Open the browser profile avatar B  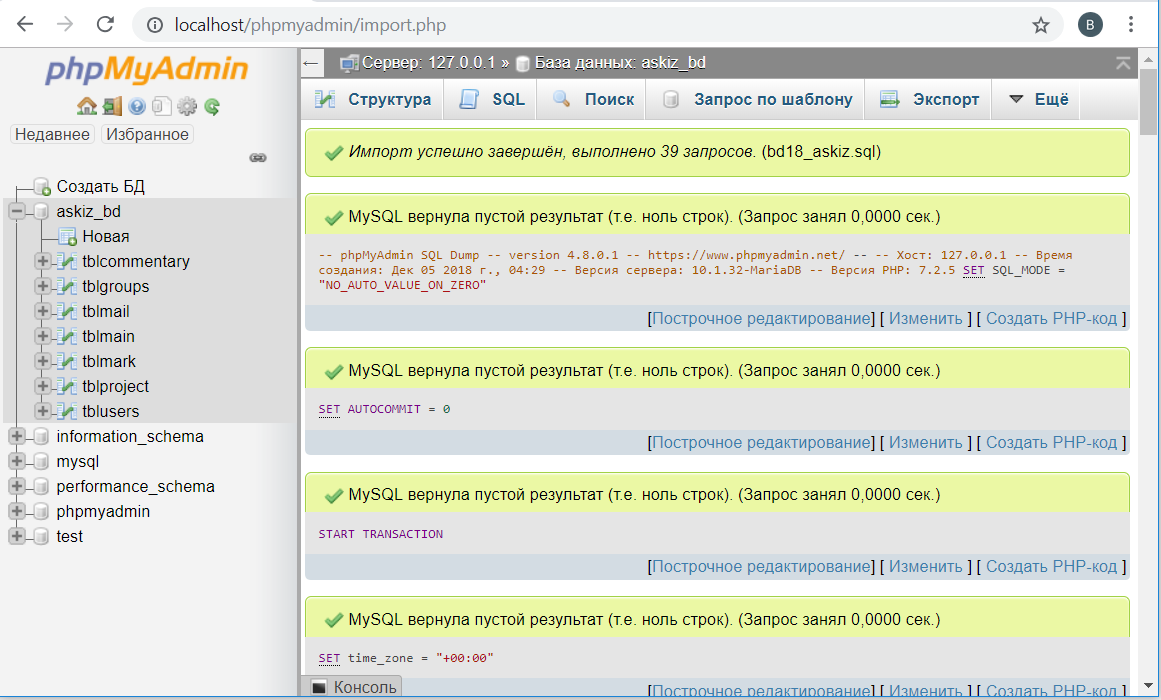pos(1090,25)
